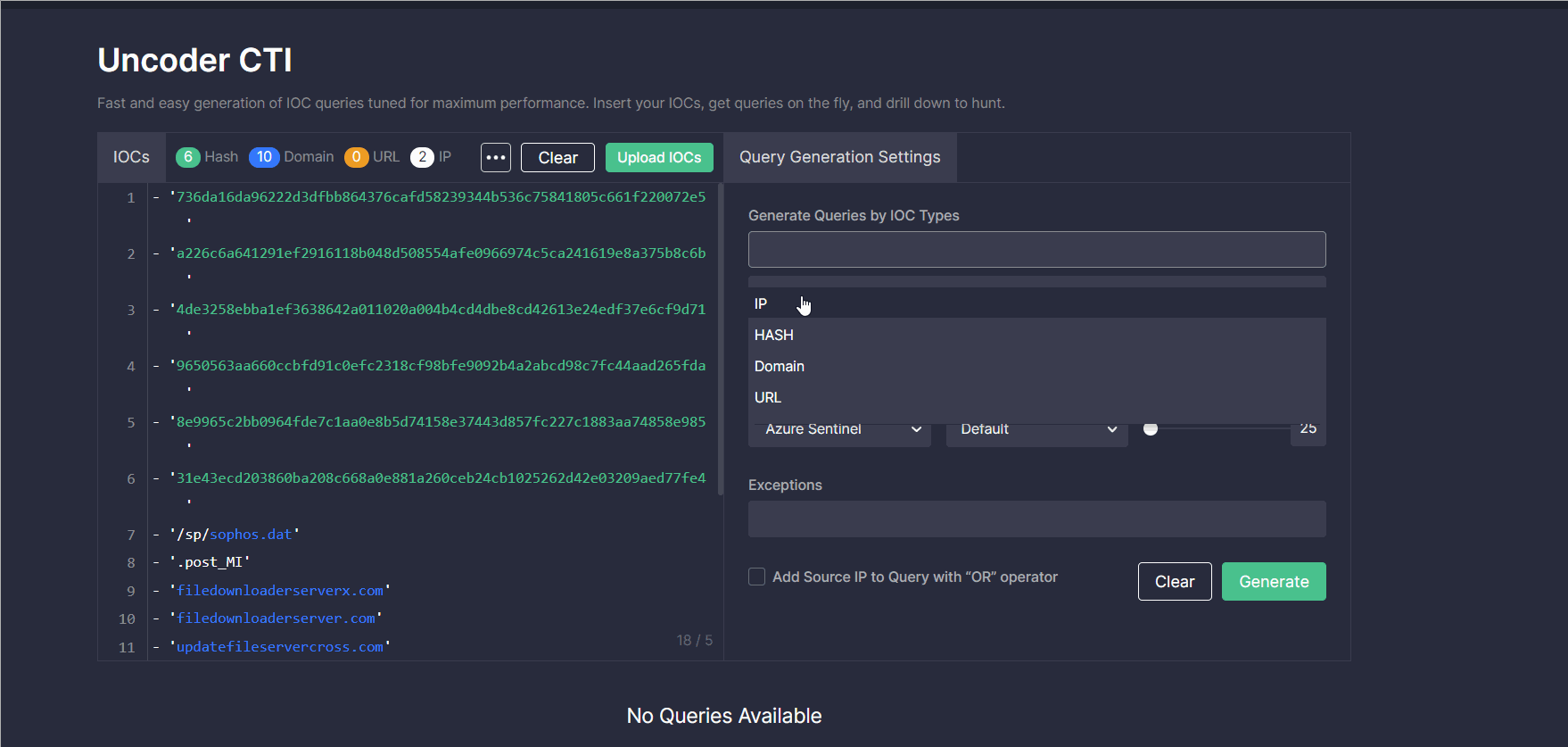Click the three-dots more options icon
This screenshot has height=747, width=1568.
(496, 158)
